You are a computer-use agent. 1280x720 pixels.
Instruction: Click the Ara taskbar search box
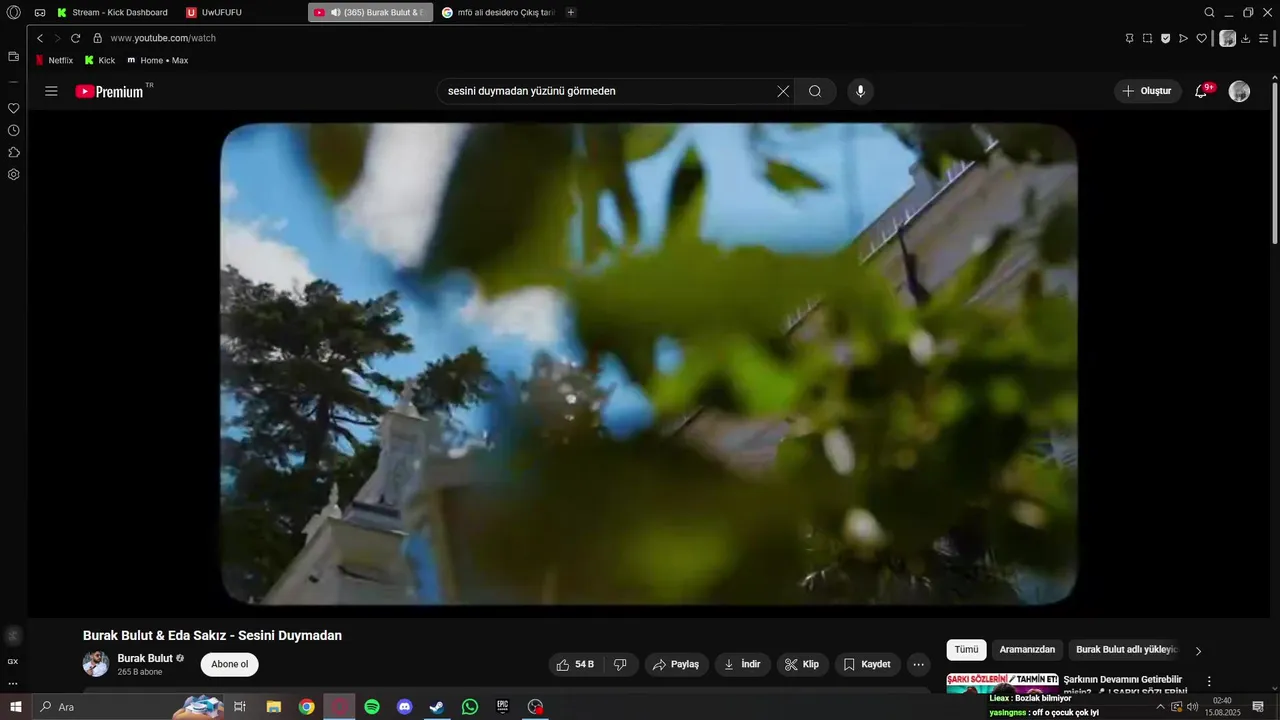coord(128,707)
